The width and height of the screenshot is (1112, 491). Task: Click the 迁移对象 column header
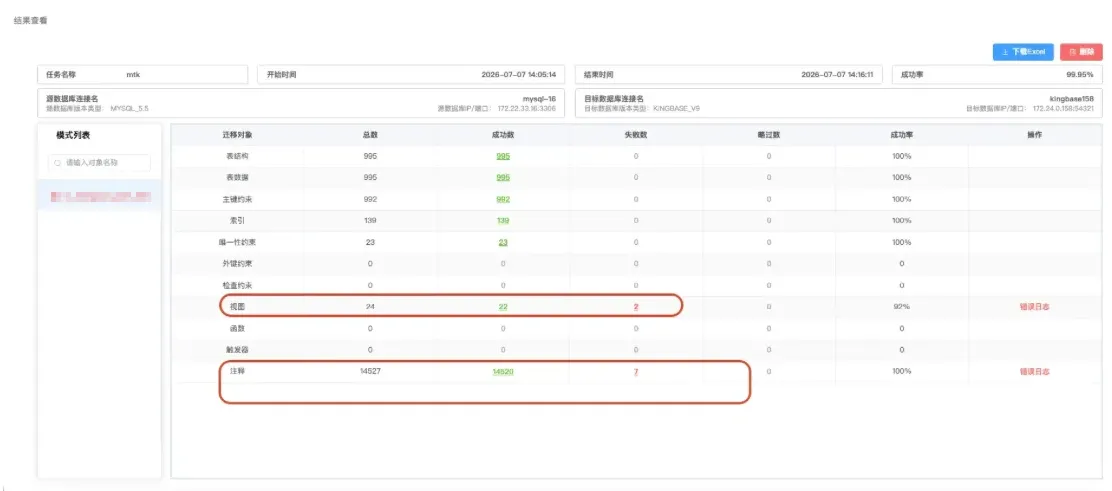coord(238,133)
